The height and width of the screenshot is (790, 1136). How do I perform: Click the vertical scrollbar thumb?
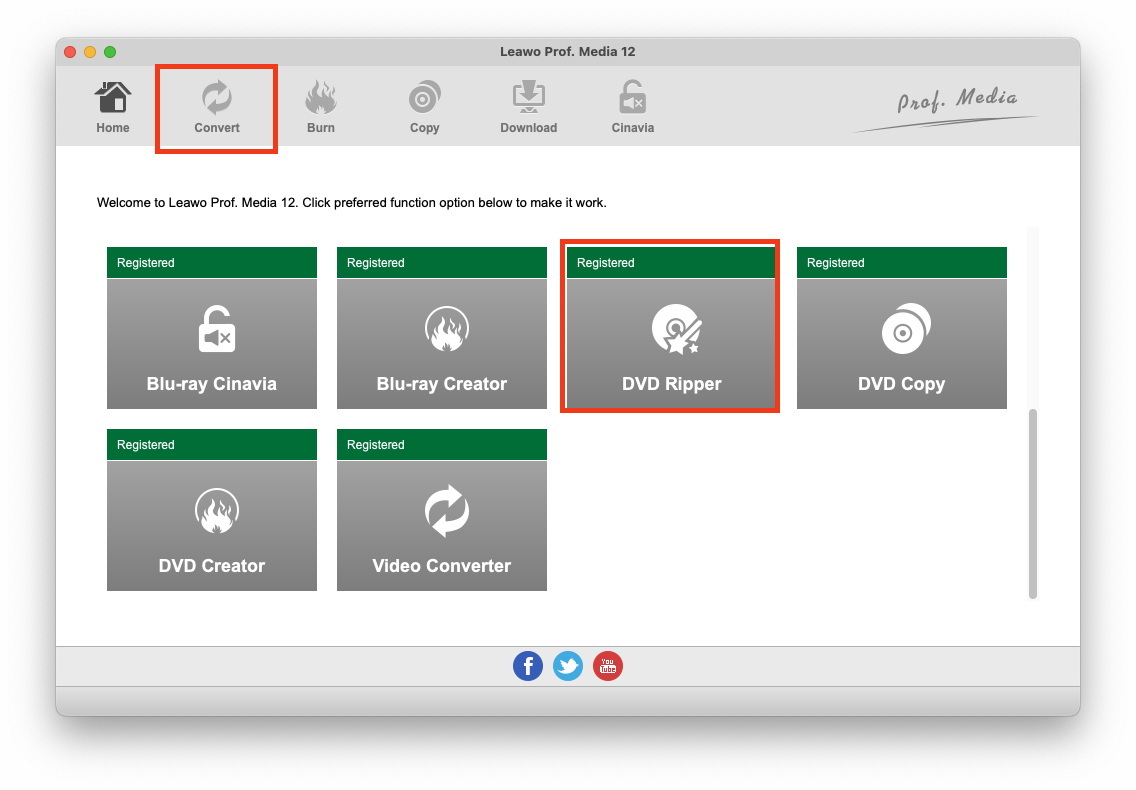1033,504
